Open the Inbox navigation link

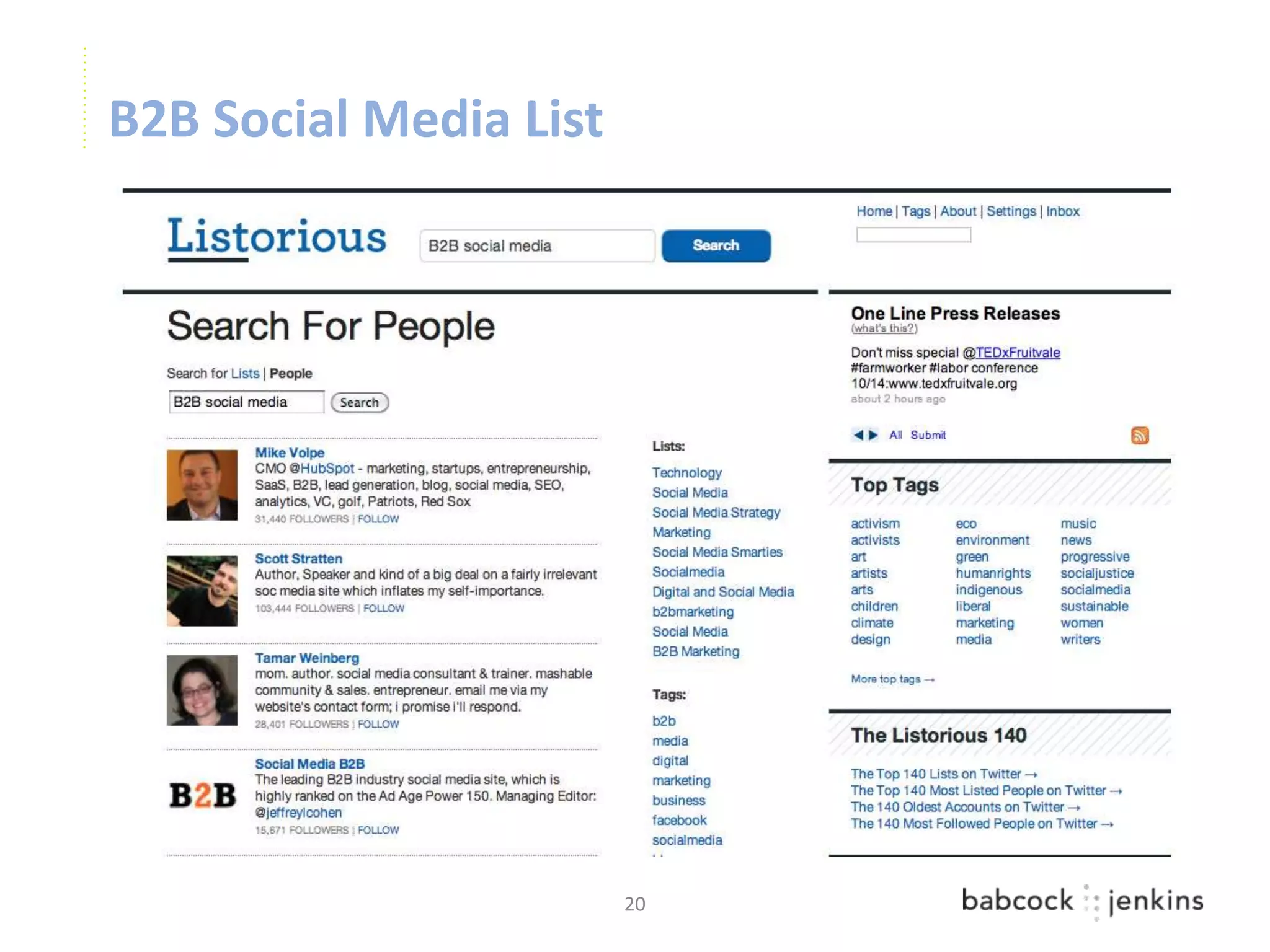(x=1063, y=211)
